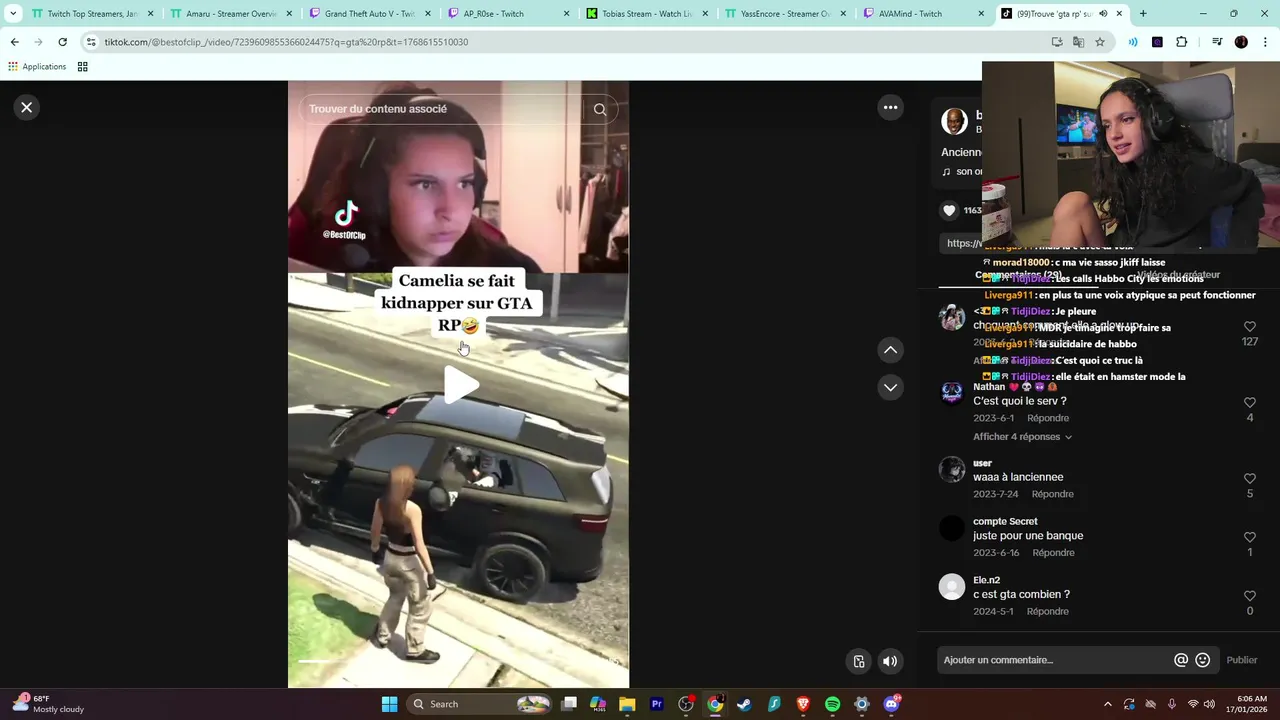The height and width of the screenshot is (720, 1280).
Task: Click the TikTok URL in address bar
Action: tap(286, 42)
